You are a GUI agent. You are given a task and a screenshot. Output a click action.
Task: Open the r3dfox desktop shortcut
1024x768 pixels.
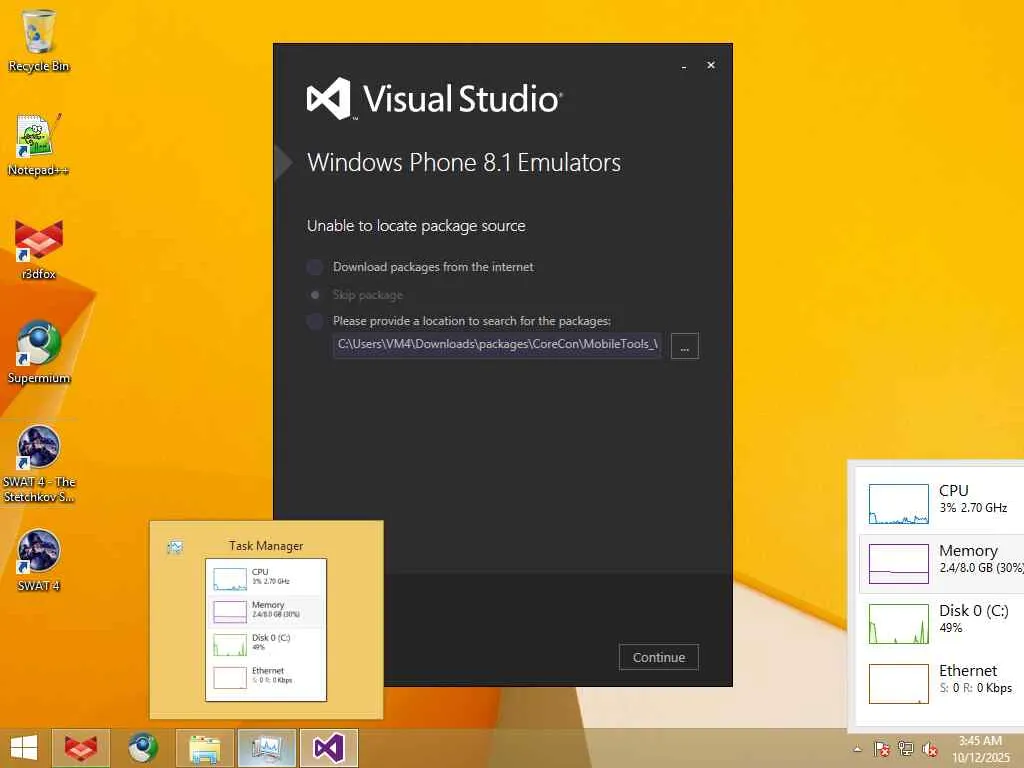[39, 249]
